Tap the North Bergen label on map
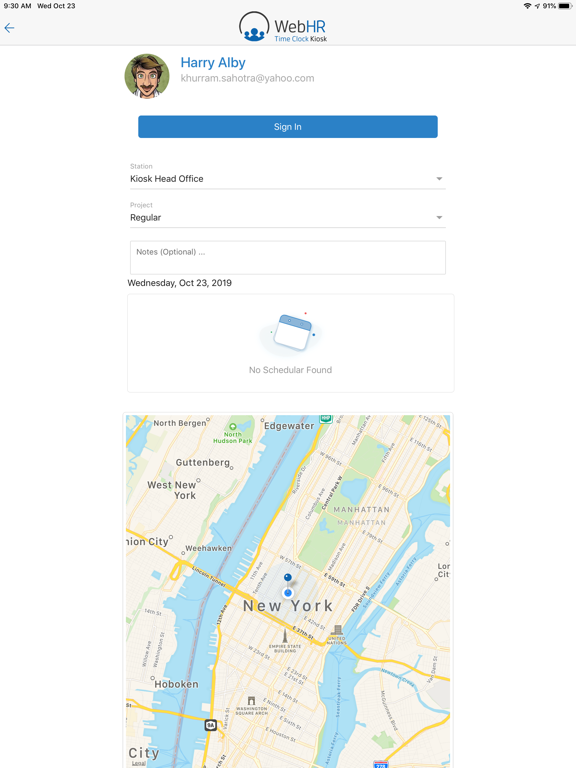 (x=180, y=423)
